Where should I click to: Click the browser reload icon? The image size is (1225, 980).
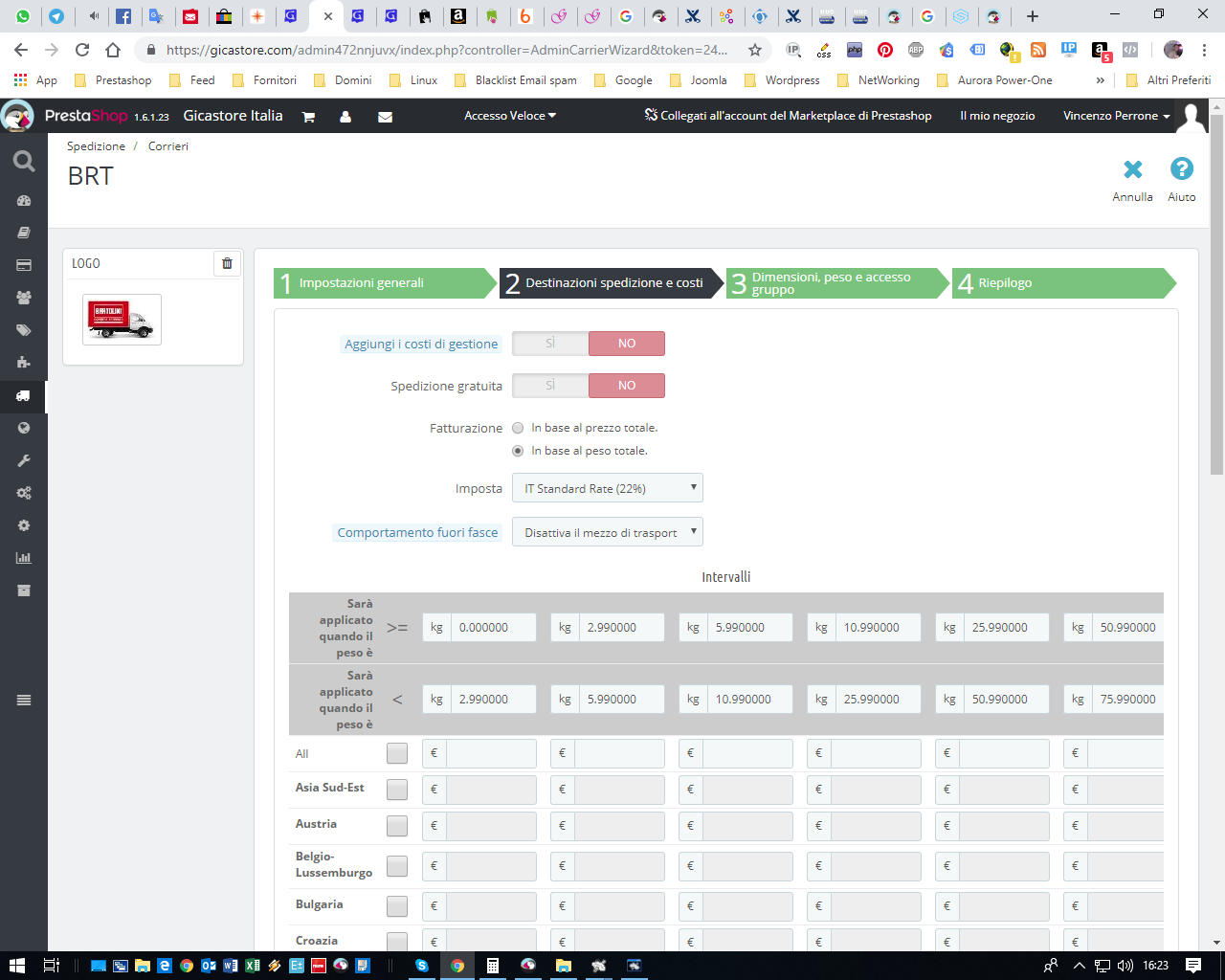pyautogui.click(x=82, y=50)
